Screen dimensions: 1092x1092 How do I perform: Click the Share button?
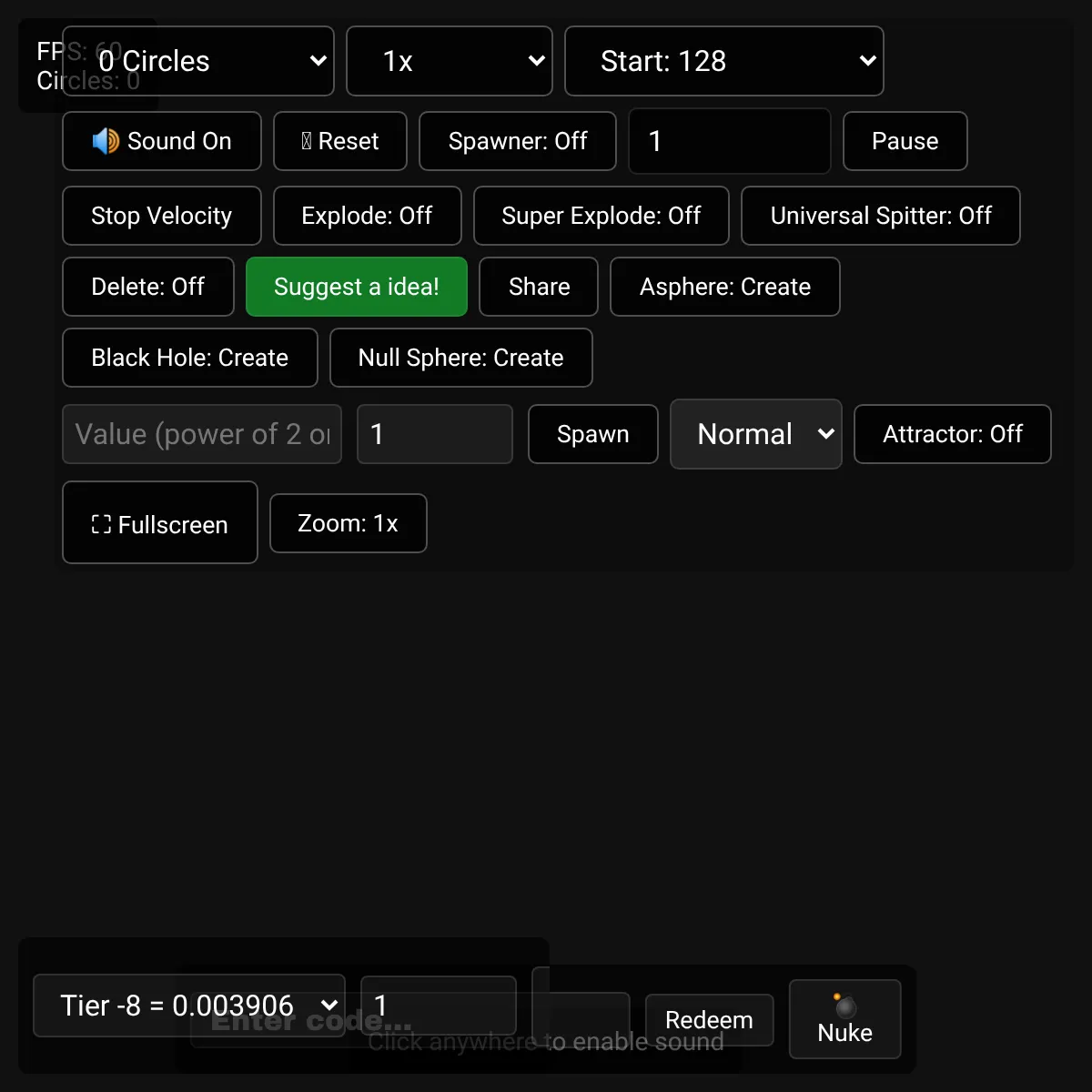(539, 287)
